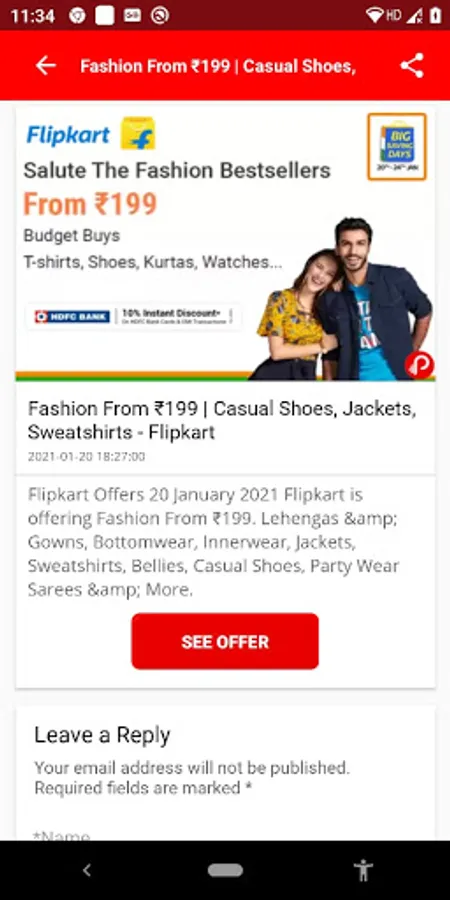Tap the Leave a Reply heading

pyautogui.click(x=102, y=735)
